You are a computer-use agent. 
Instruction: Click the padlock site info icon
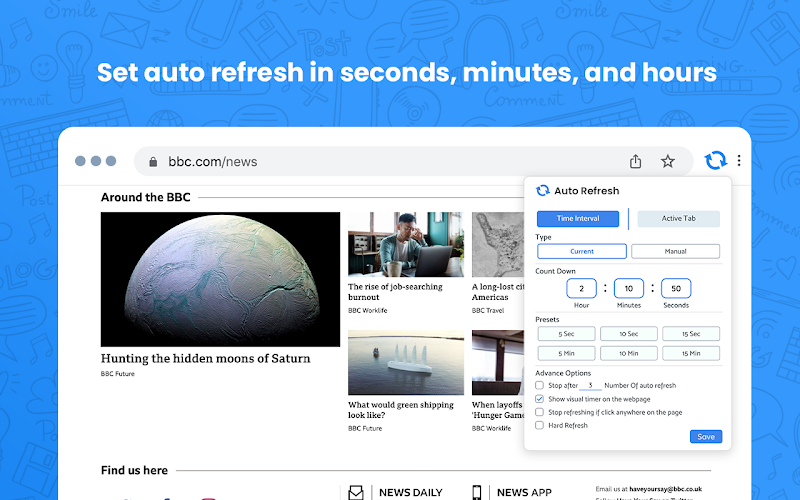point(153,162)
